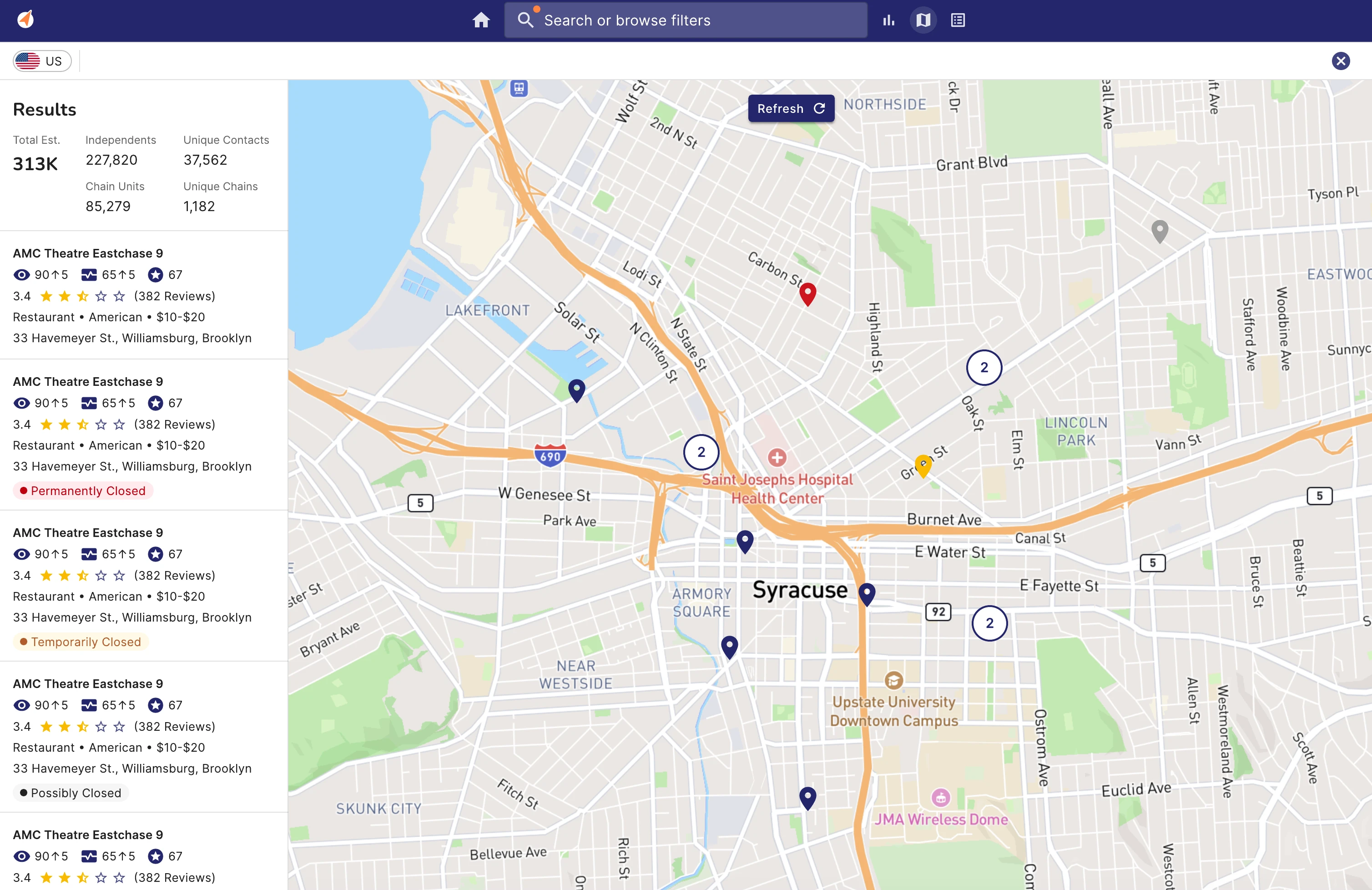Focus the Search or browse filters field

point(686,20)
